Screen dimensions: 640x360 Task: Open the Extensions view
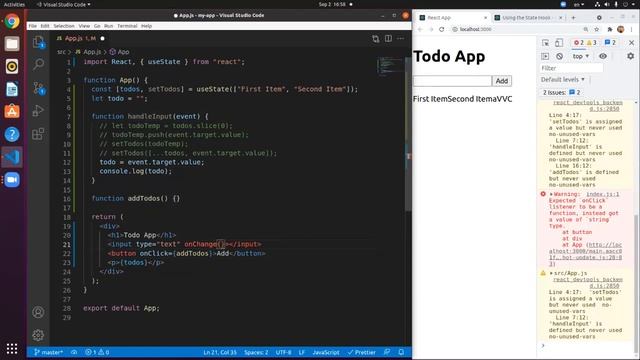[x=38, y=134]
